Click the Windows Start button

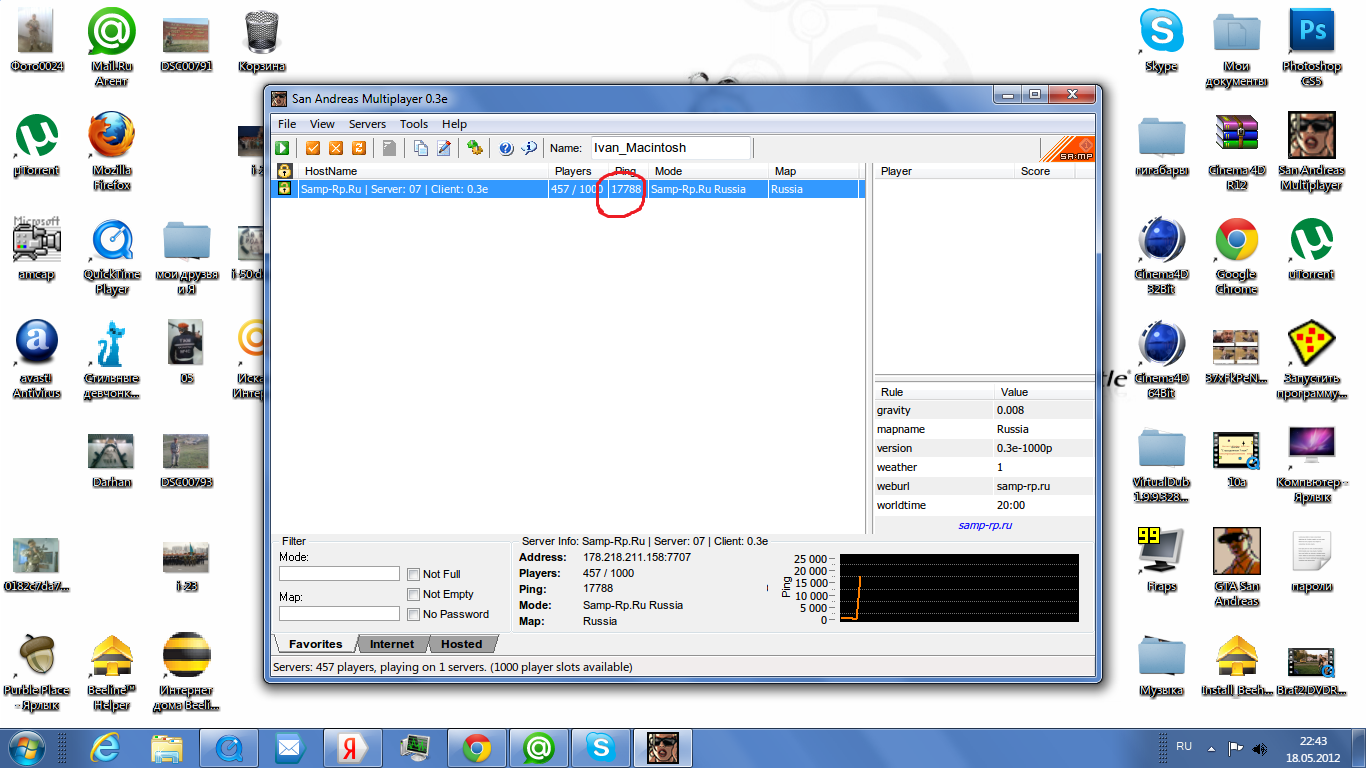(x=28, y=748)
